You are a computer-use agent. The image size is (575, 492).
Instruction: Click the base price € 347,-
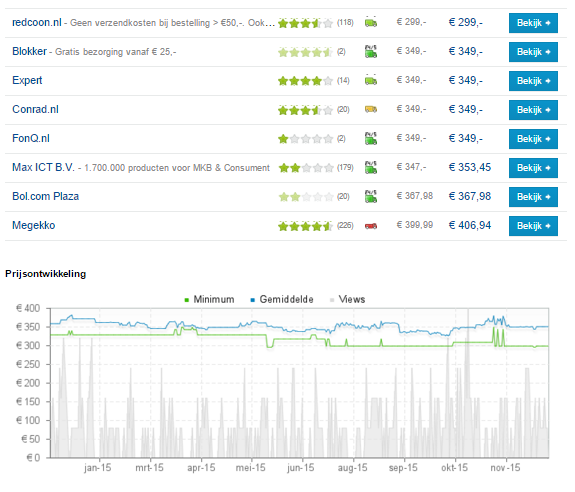pos(411,167)
